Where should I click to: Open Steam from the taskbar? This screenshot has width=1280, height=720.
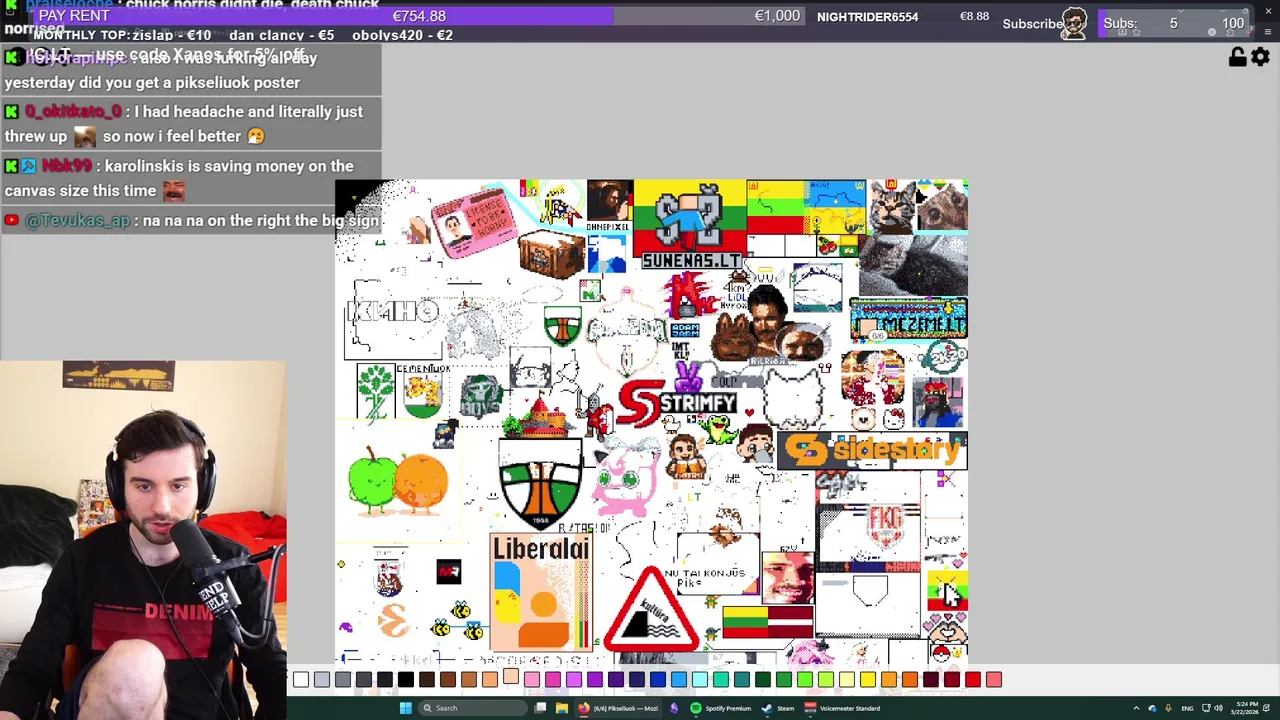pyautogui.click(x=776, y=708)
